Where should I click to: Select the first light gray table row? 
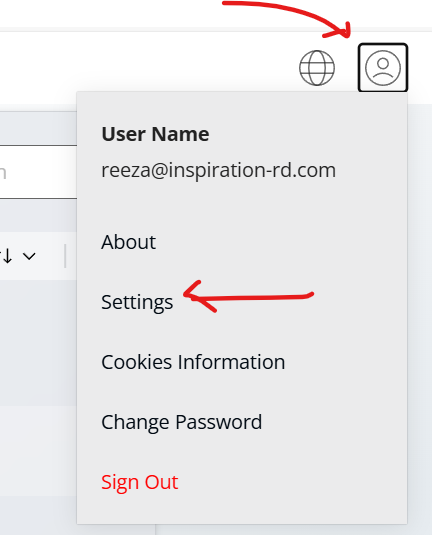tap(38, 343)
